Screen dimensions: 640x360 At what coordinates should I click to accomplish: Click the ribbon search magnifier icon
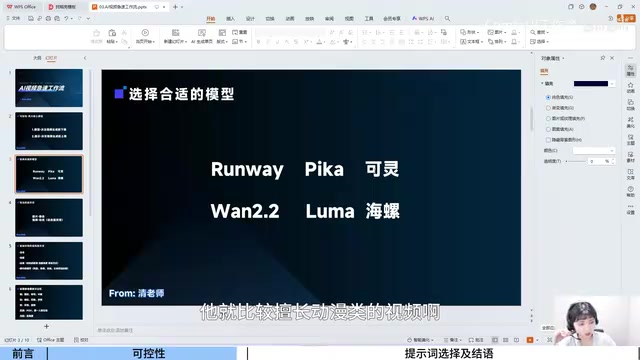click(447, 18)
